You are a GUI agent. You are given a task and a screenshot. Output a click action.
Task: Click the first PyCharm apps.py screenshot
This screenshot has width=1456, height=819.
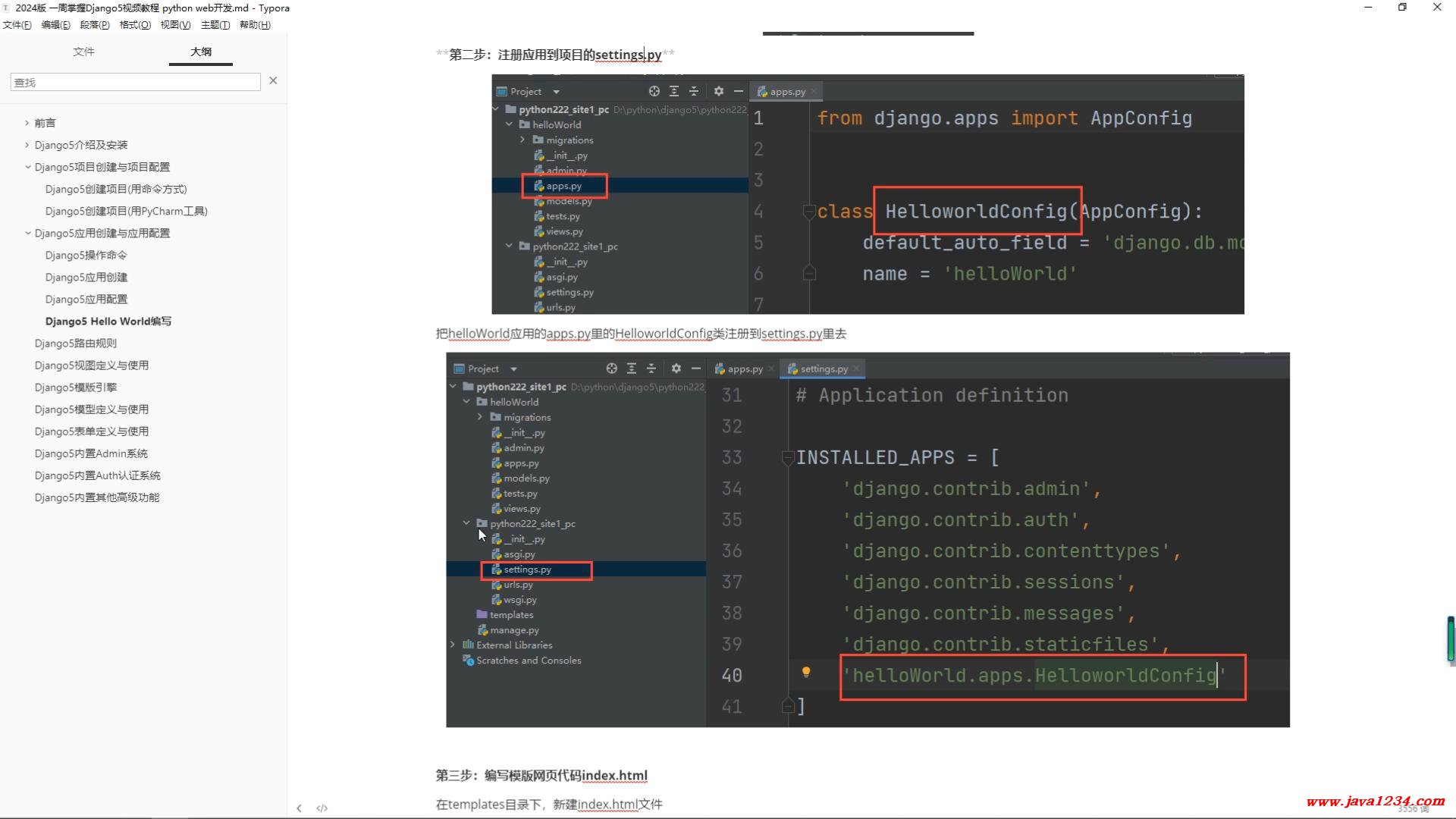click(868, 194)
